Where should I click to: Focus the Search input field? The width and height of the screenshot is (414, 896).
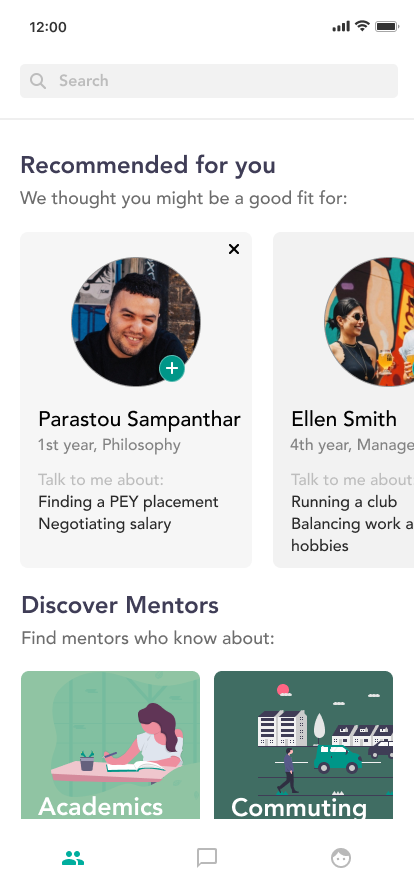pos(209,81)
